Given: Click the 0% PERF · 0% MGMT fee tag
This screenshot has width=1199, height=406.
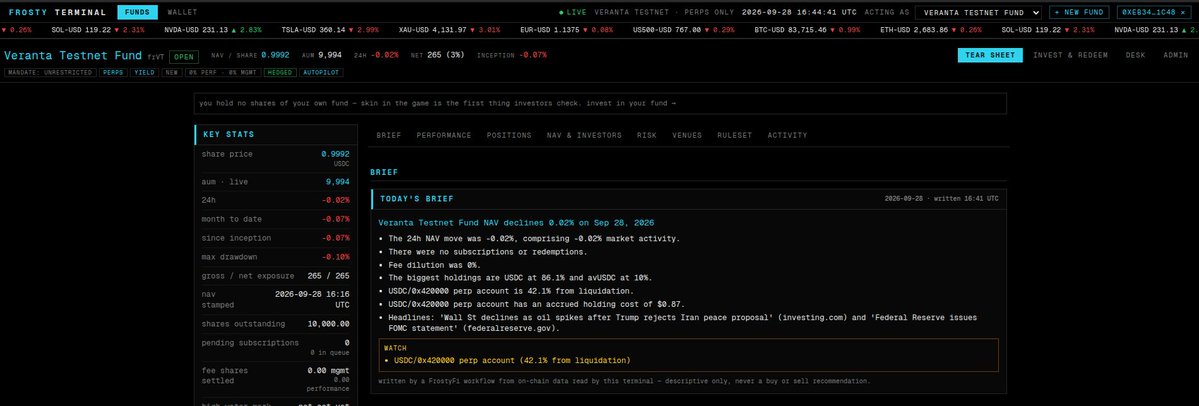Looking at the screenshot, I should [x=223, y=73].
